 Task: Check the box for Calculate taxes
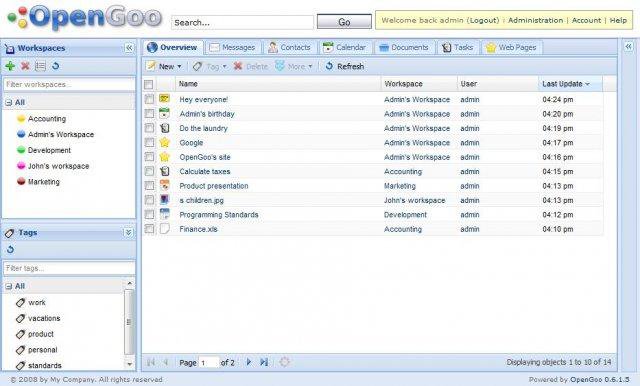(149, 171)
